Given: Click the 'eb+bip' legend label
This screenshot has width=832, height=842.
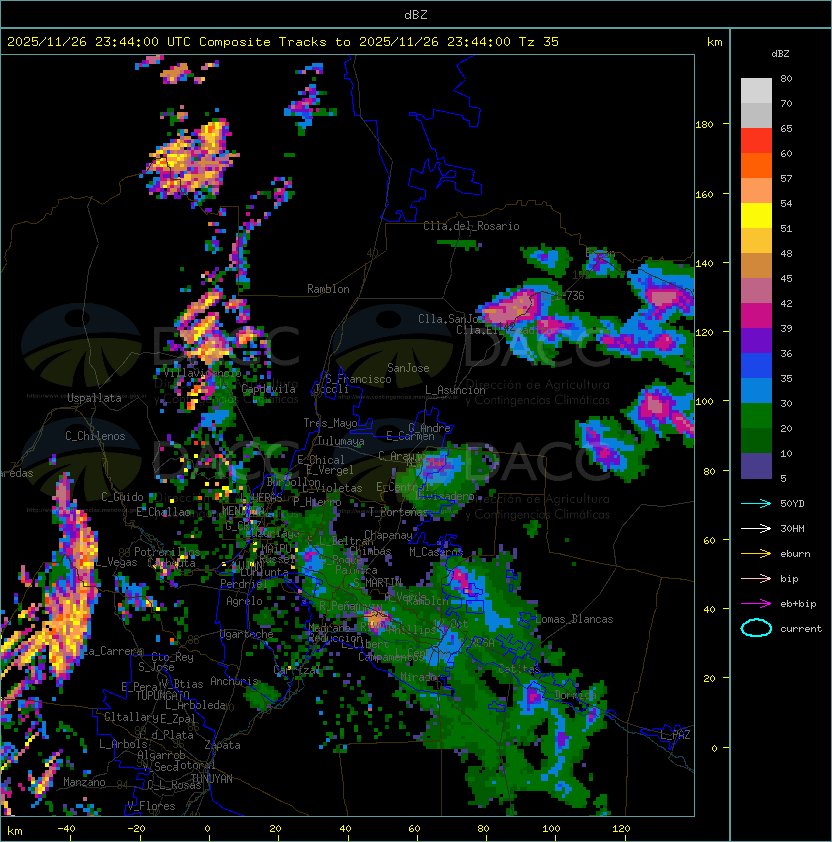Looking at the screenshot, I should 798,604.
